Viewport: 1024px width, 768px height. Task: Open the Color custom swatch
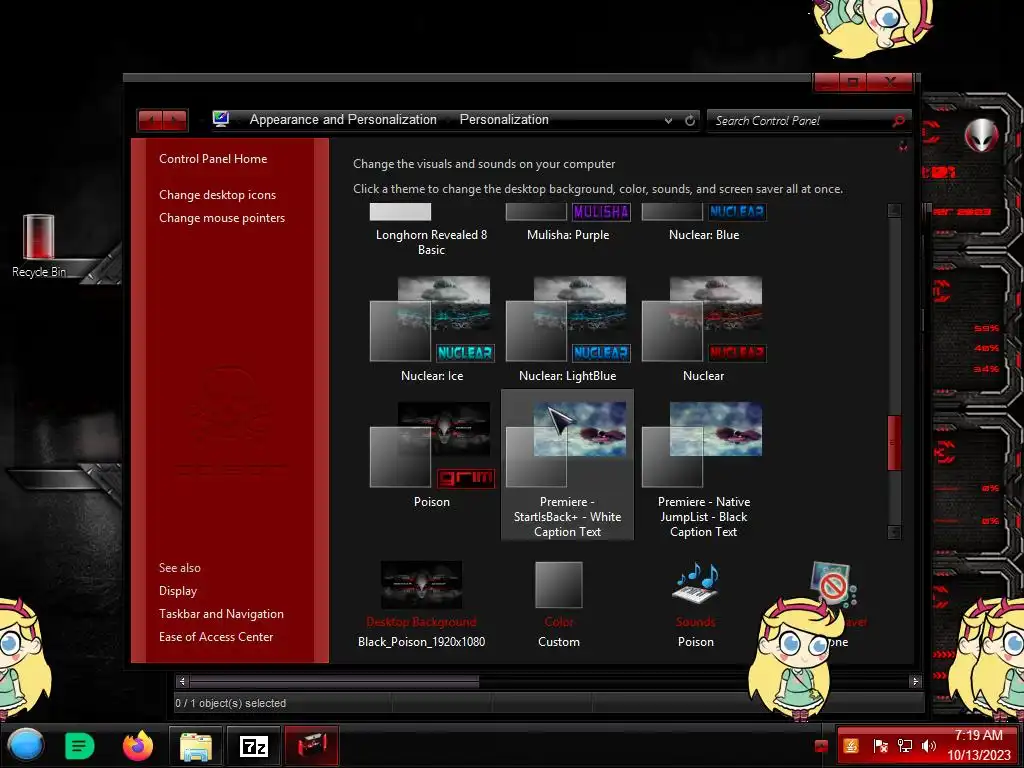click(x=558, y=585)
